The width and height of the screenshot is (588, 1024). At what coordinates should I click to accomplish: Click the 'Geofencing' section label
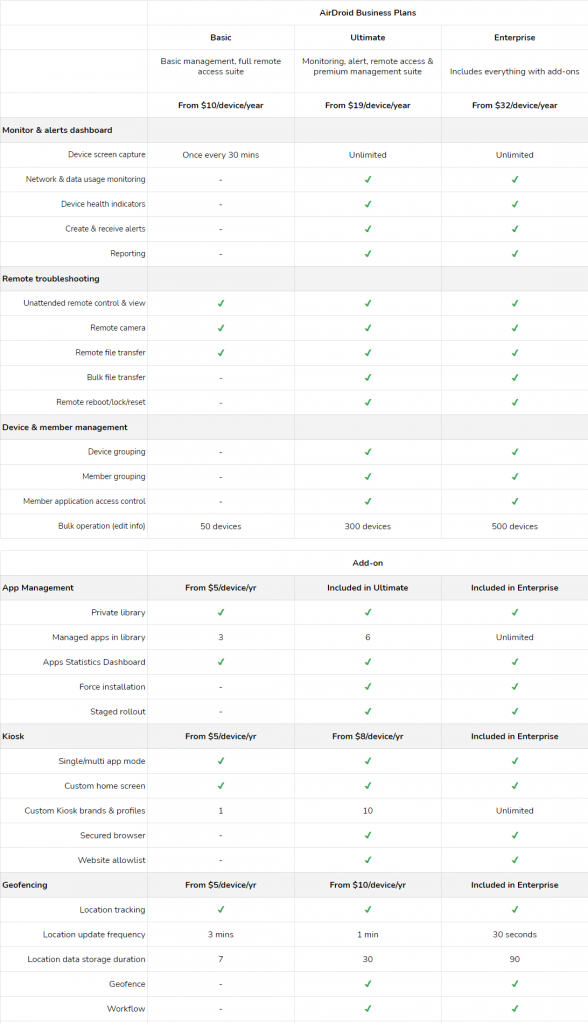25,885
